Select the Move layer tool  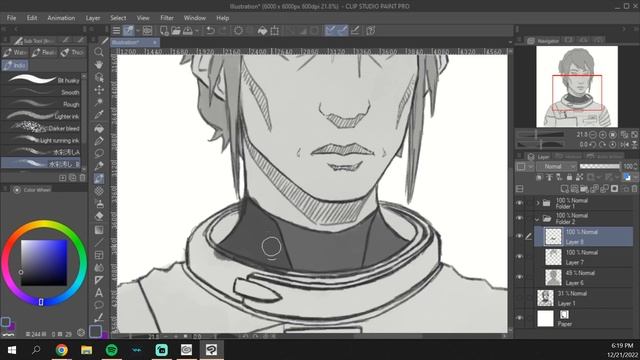coord(99,90)
